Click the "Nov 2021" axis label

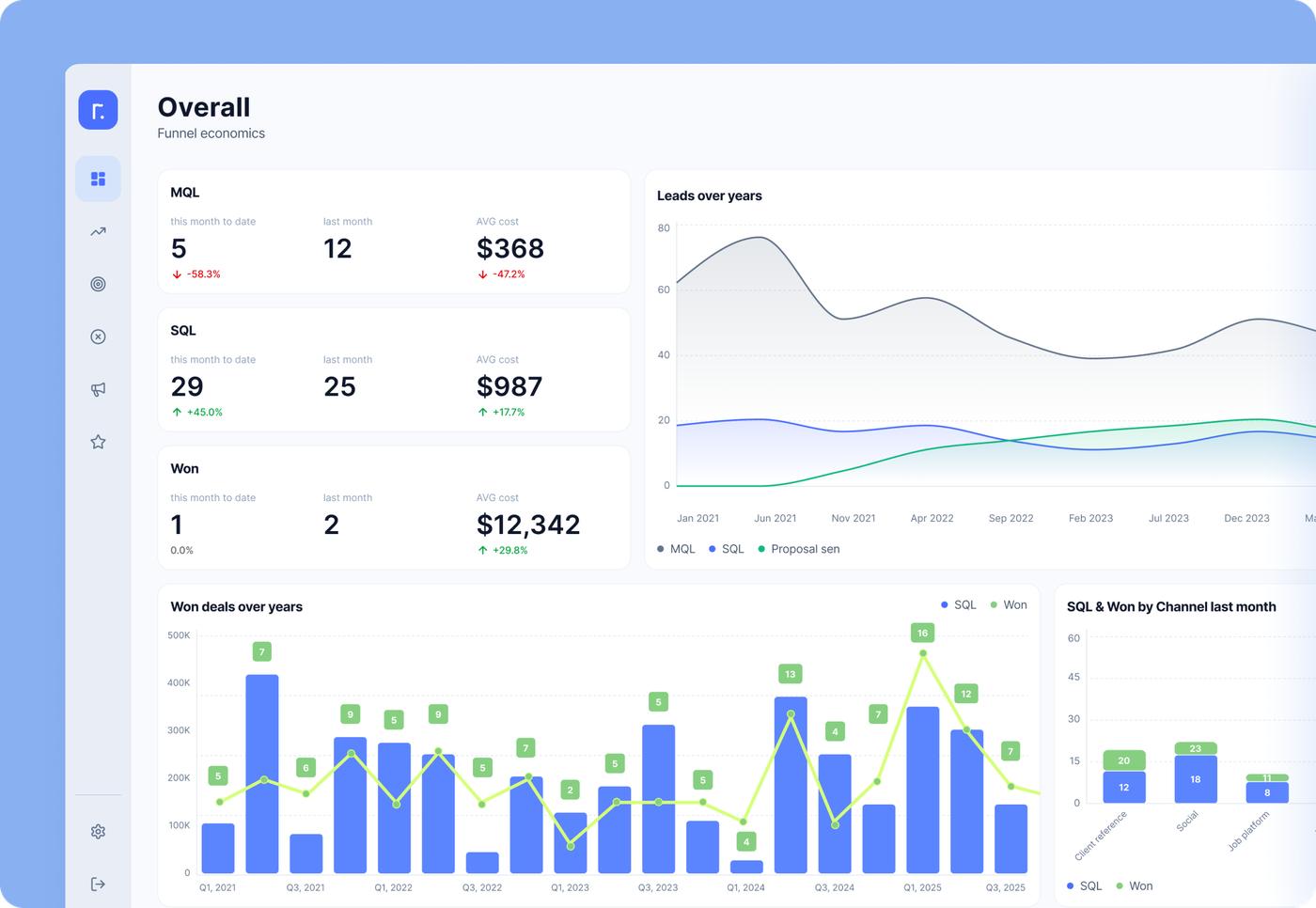[x=854, y=518]
